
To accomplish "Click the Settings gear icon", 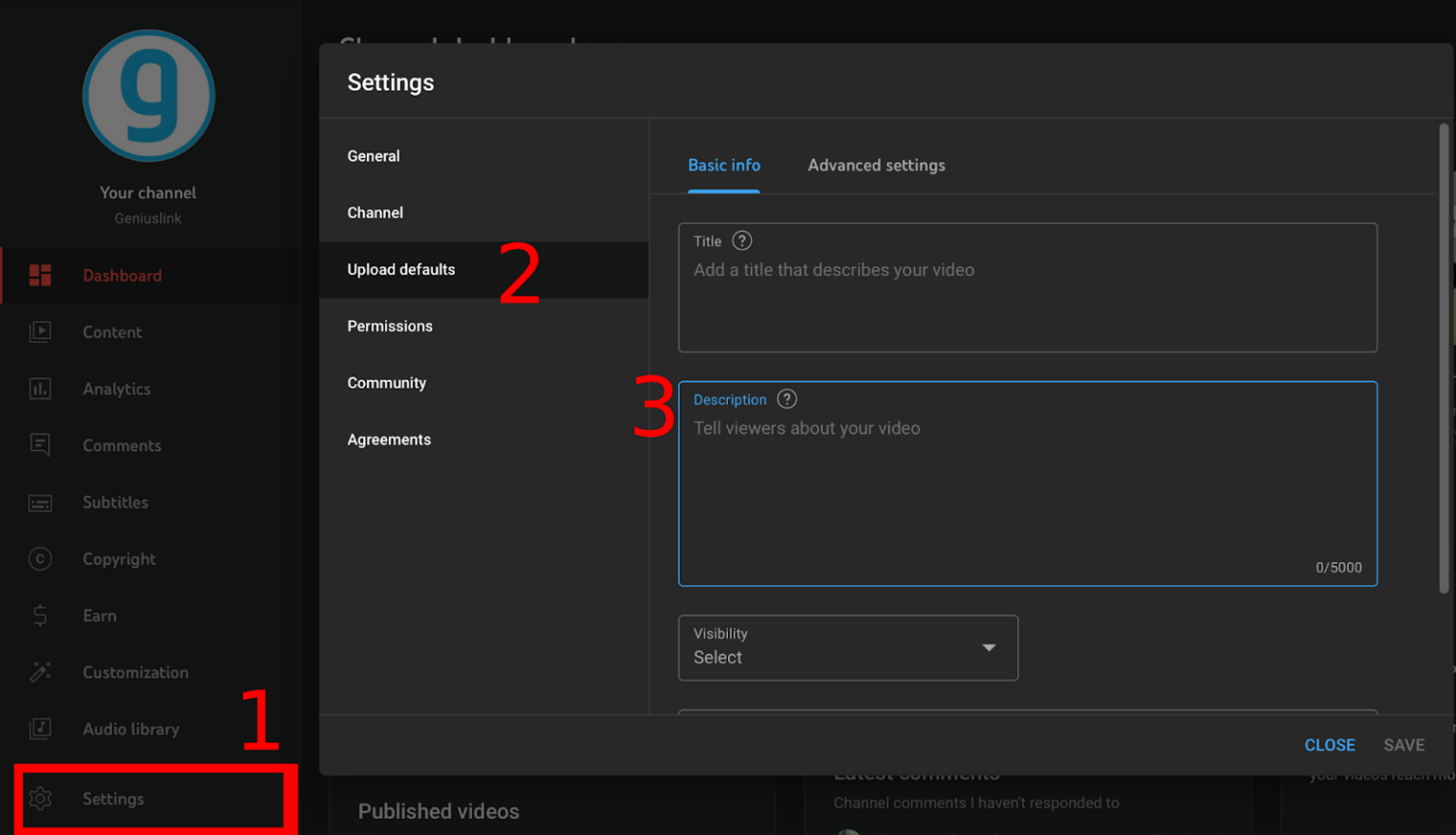I will coord(40,799).
